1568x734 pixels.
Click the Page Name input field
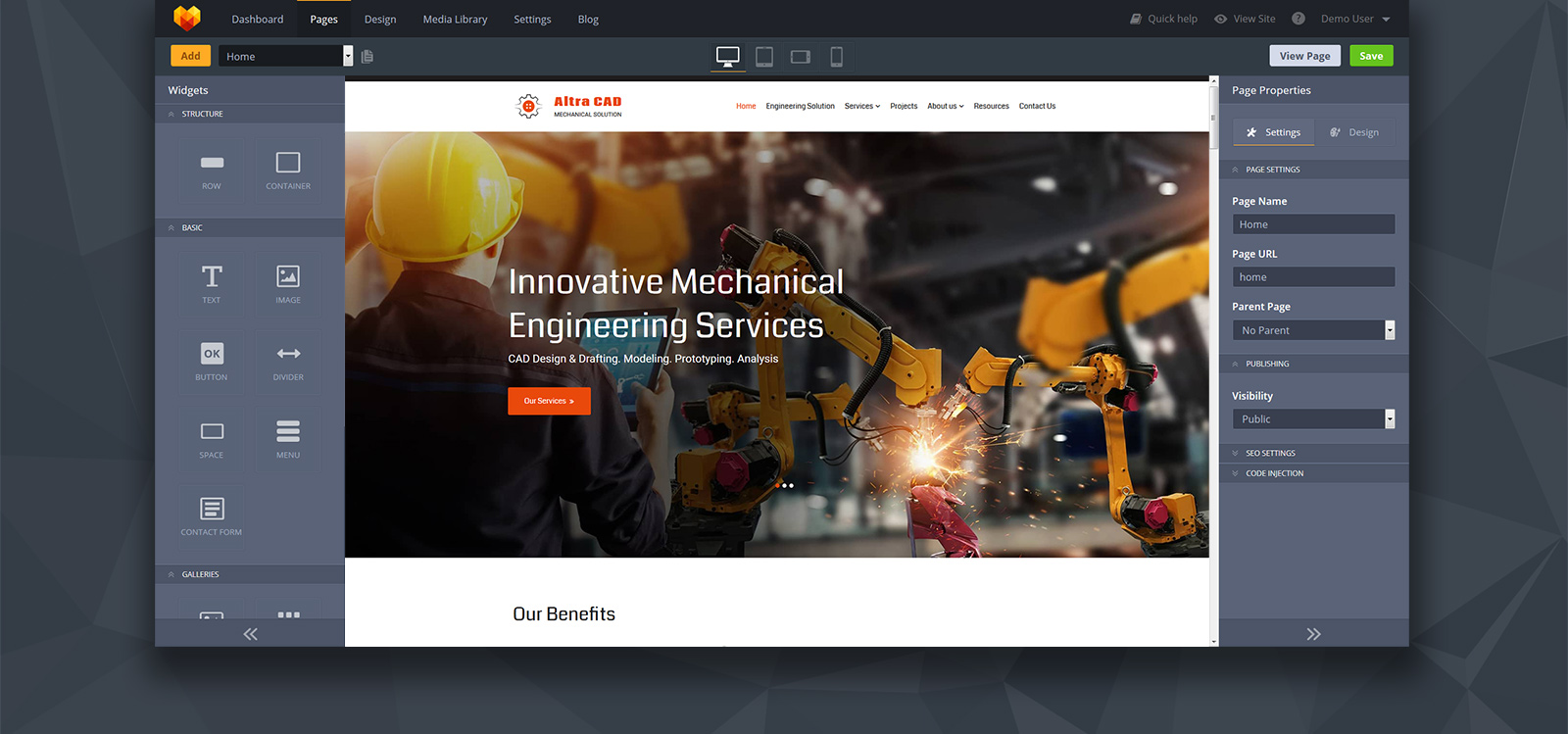pyautogui.click(x=1313, y=224)
